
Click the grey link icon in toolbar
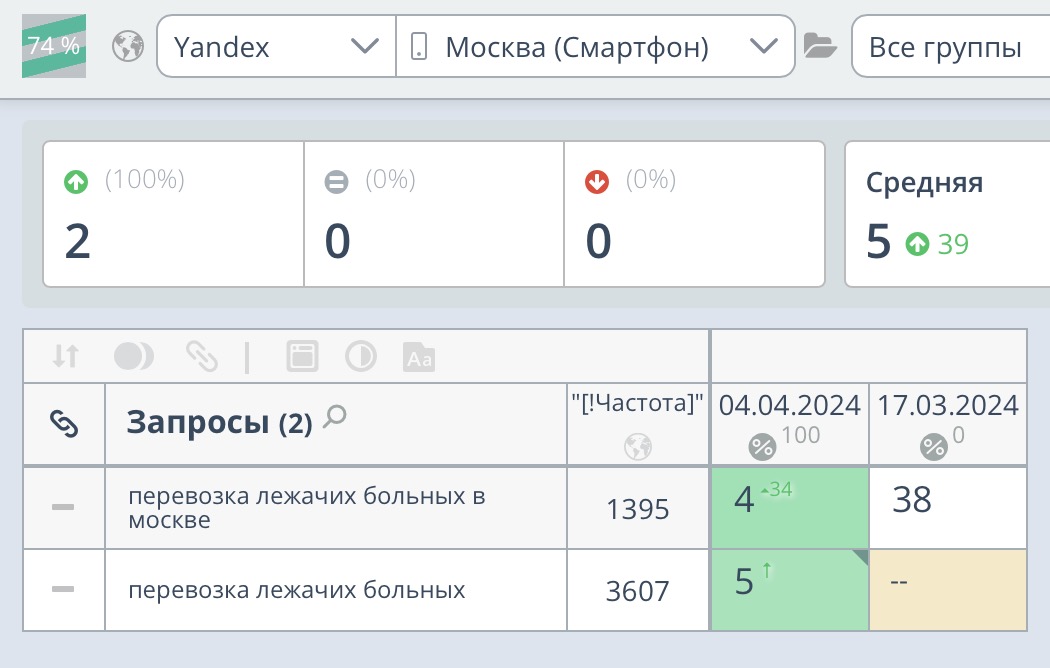(201, 356)
